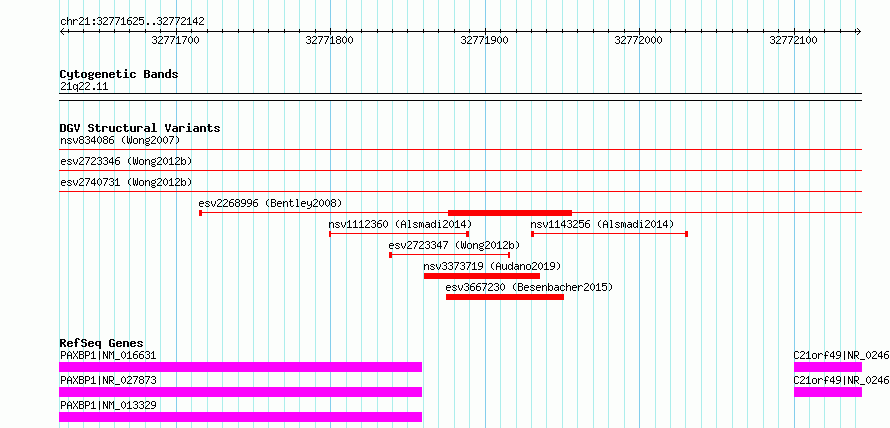Click the magenta bar of PAXBP1|NR_027873
Image resolution: width=890 pixels, height=428 pixels.
tap(241, 392)
